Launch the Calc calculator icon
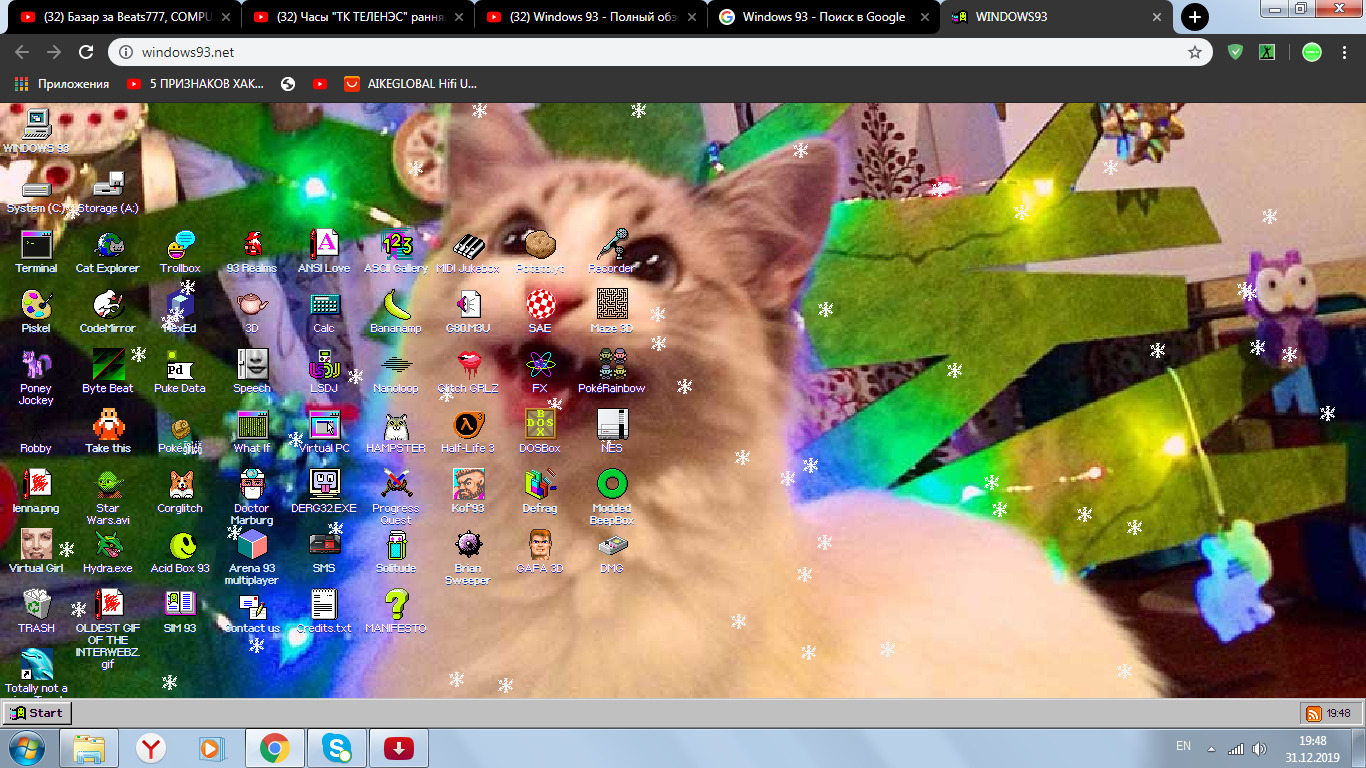 tap(324, 306)
